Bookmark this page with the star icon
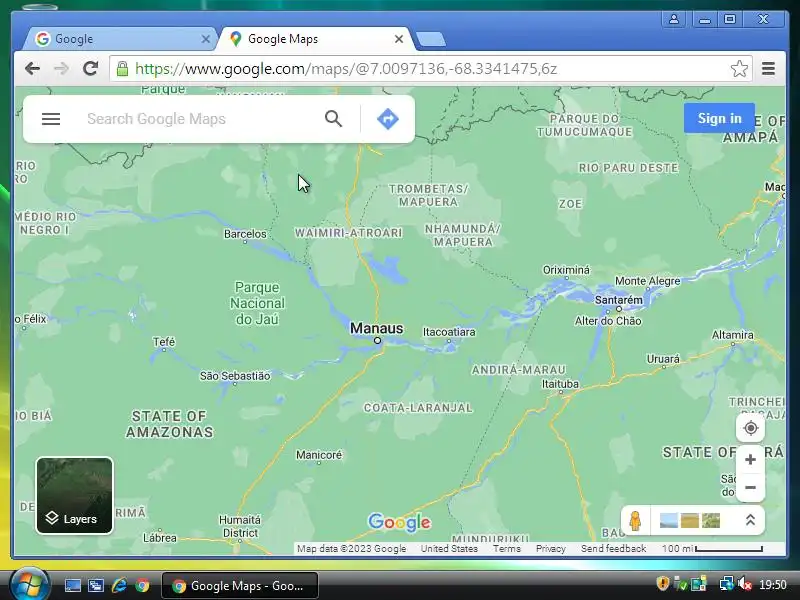 click(x=739, y=68)
